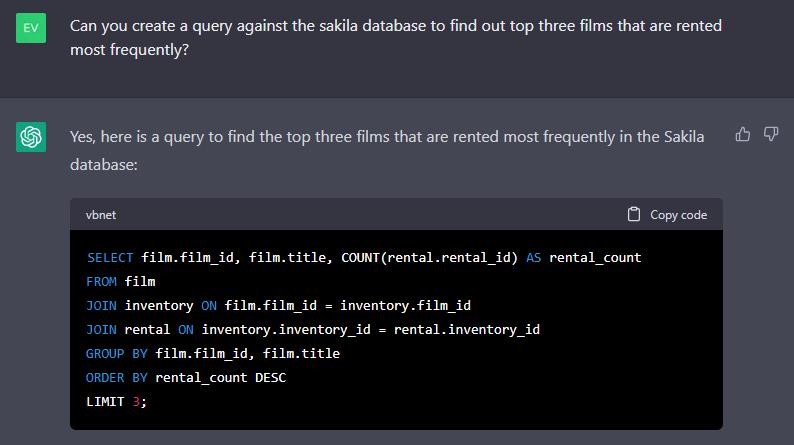Click the "ORDER BY rental_count DESC" line
Screen dimensions: 794x445
(x=186, y=378)
